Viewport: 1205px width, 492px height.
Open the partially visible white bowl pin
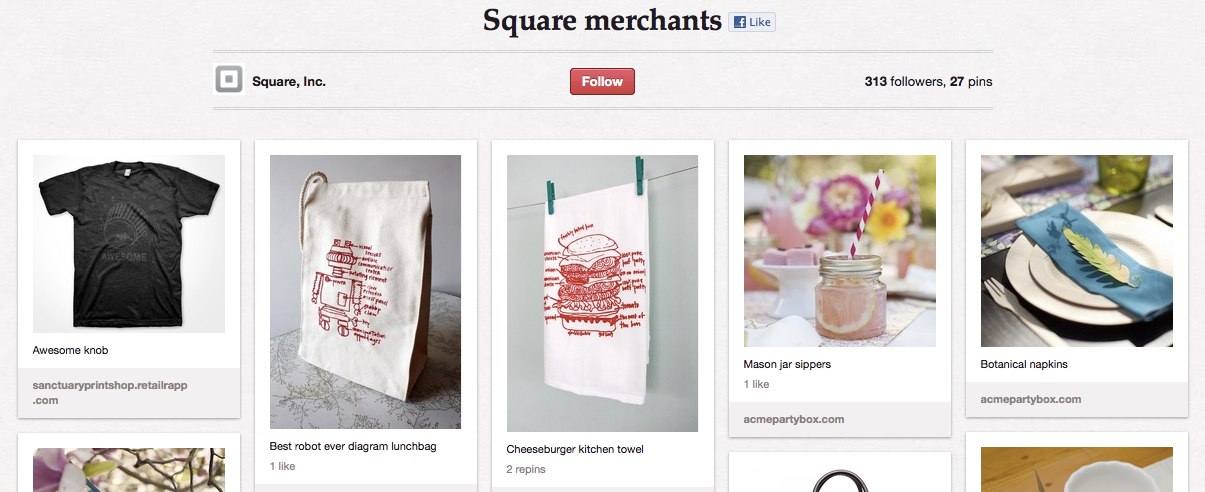click(1077, 470)
